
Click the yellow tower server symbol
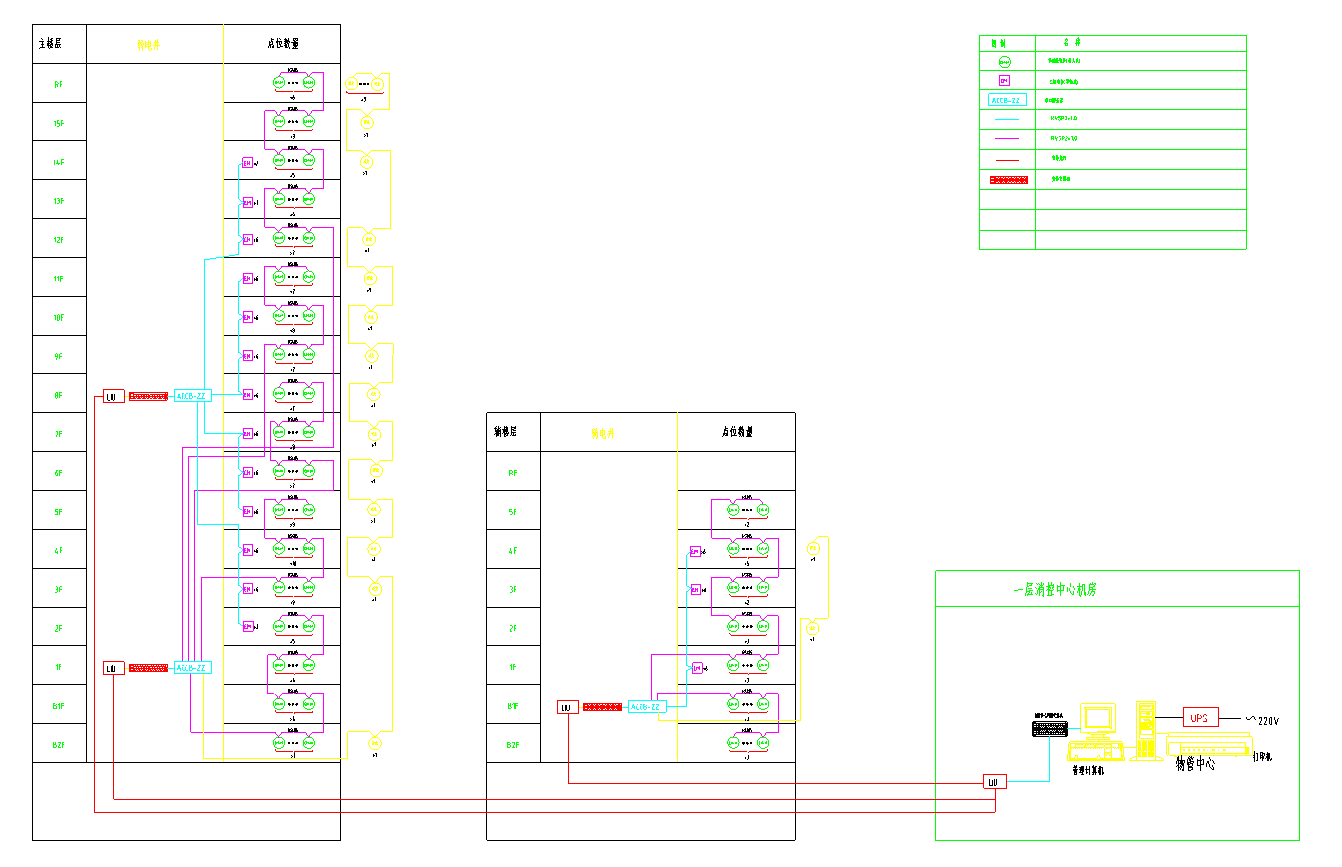point(1145,728)
